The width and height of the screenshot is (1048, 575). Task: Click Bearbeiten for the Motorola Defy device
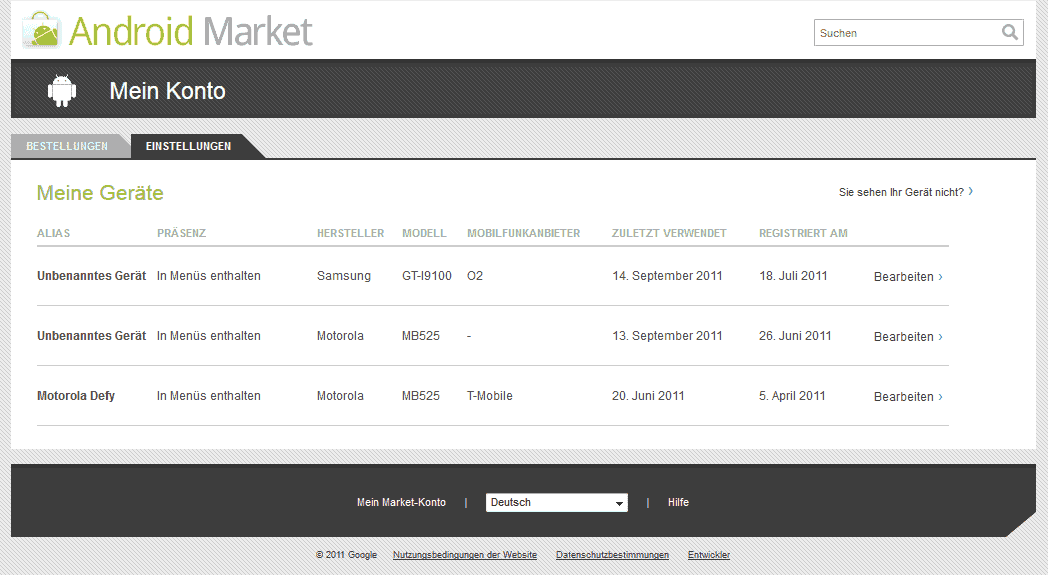[x=908, y=397]
